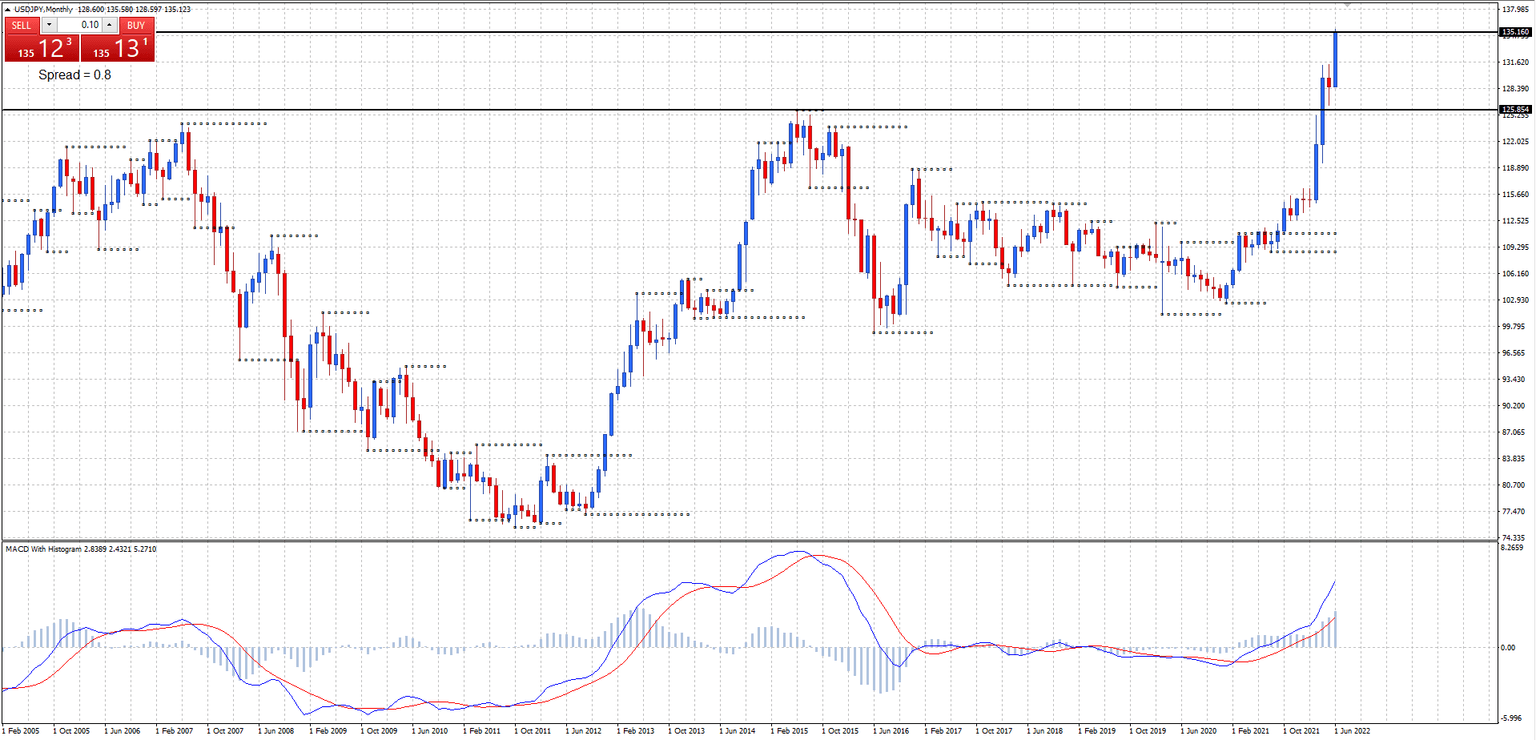This screenshot has width=1536, height=740.
Task: Click the buy price tile 135.13
Action: 118,49
